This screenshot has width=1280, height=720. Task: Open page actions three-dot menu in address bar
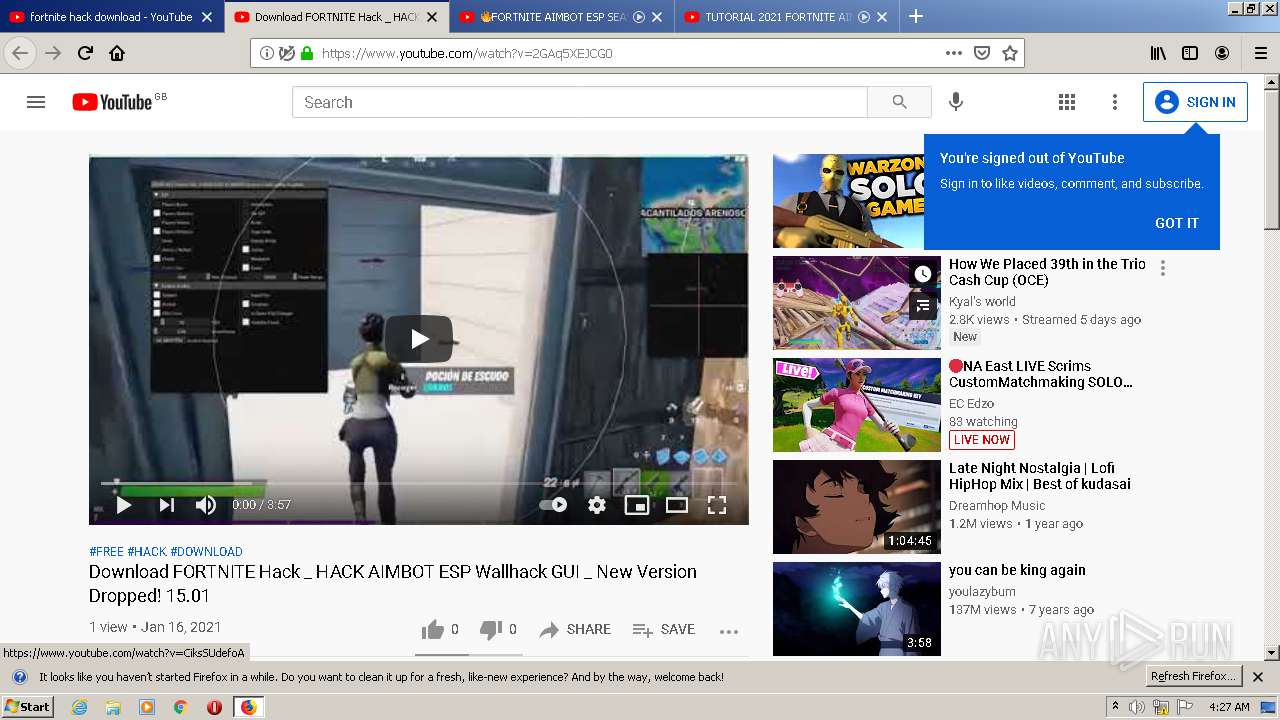954,53
